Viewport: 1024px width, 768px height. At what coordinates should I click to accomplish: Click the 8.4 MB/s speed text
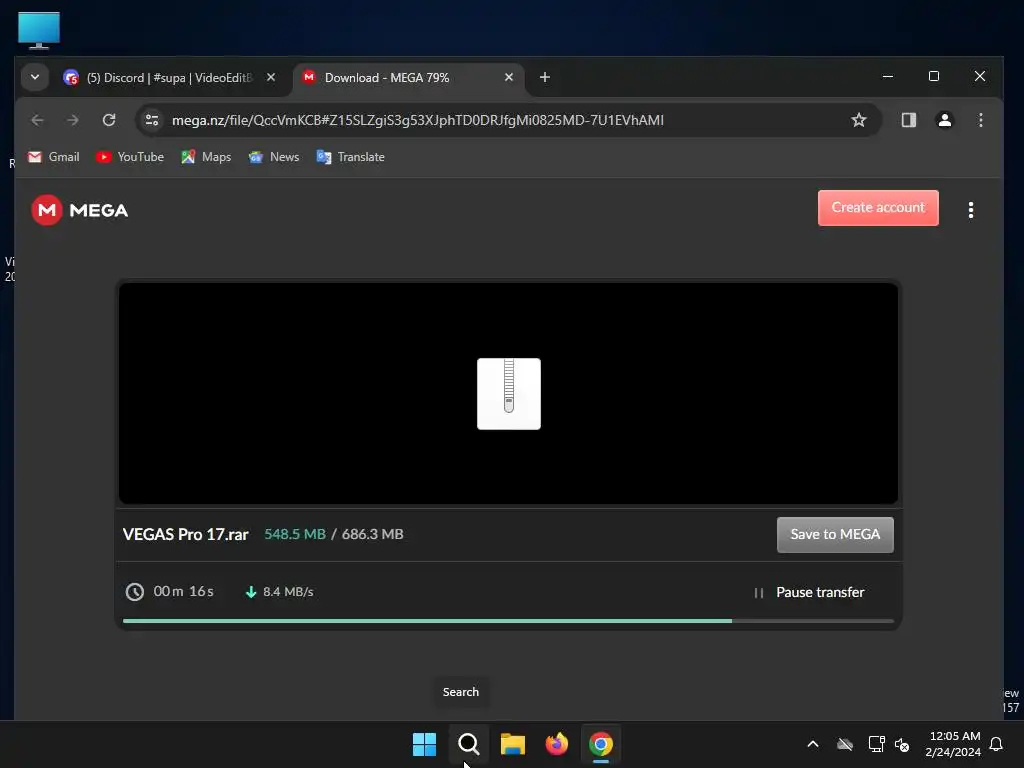[x=288, y=592]
